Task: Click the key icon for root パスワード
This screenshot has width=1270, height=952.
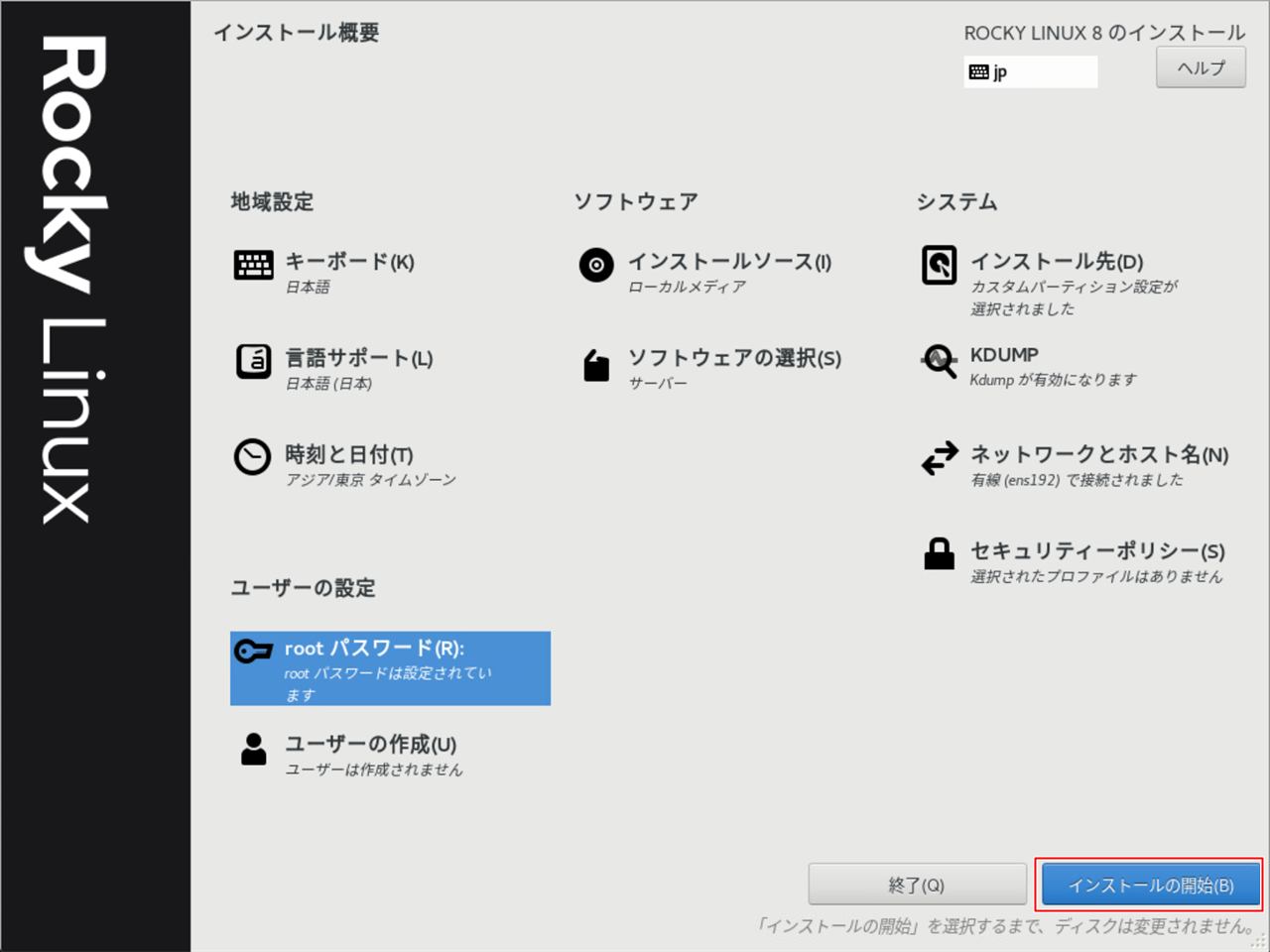Action: pyautogui.click(x=253, y=651)
